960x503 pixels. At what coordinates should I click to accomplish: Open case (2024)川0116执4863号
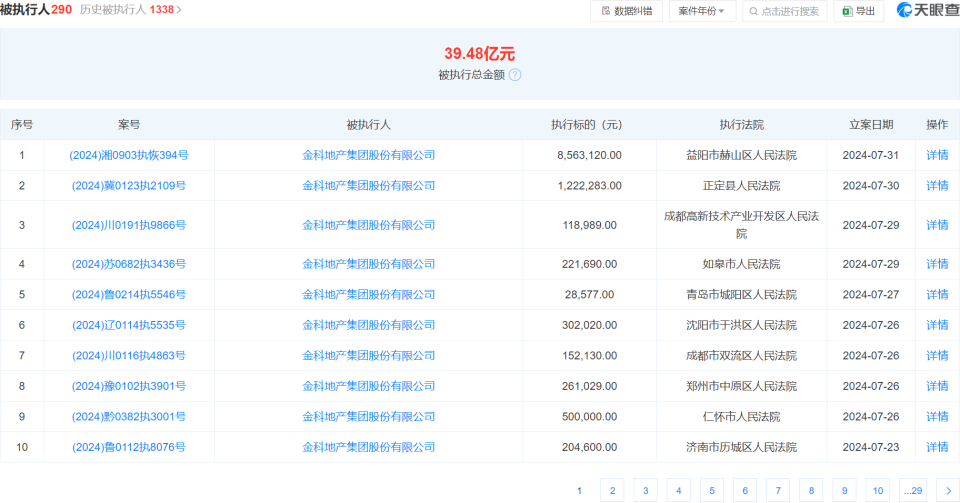129,356
